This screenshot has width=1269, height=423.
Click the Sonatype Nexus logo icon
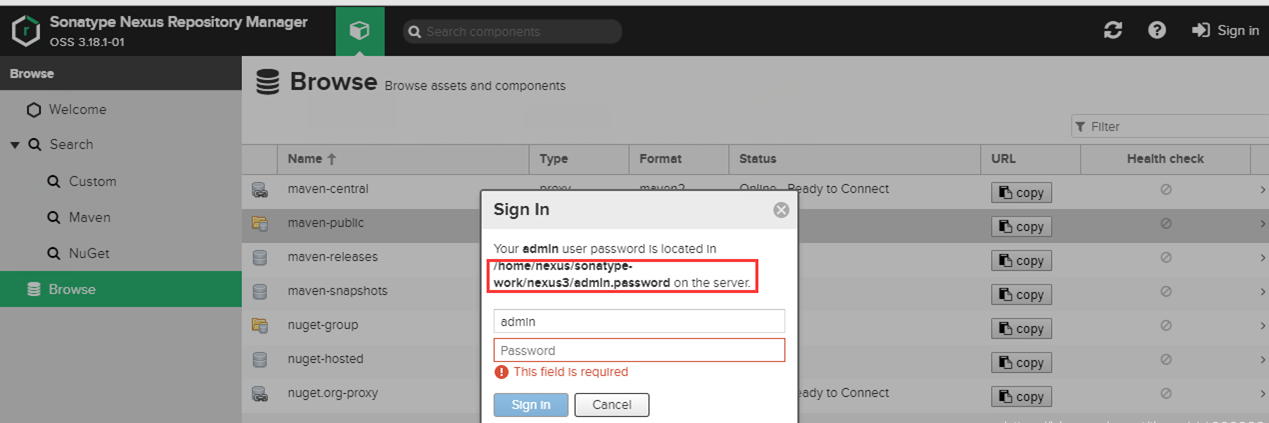tap(26, 31)
